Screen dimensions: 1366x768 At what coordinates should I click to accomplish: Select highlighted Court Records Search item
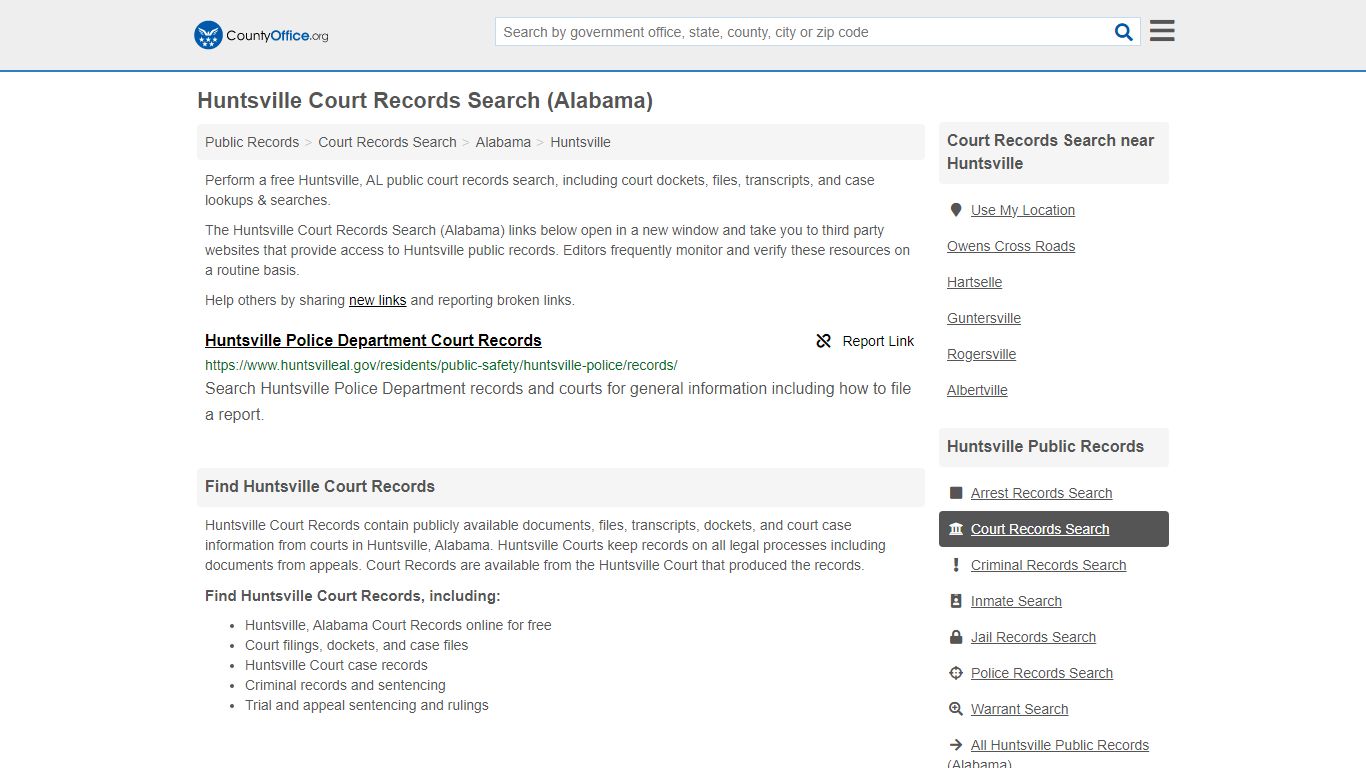pos(1054,529)
